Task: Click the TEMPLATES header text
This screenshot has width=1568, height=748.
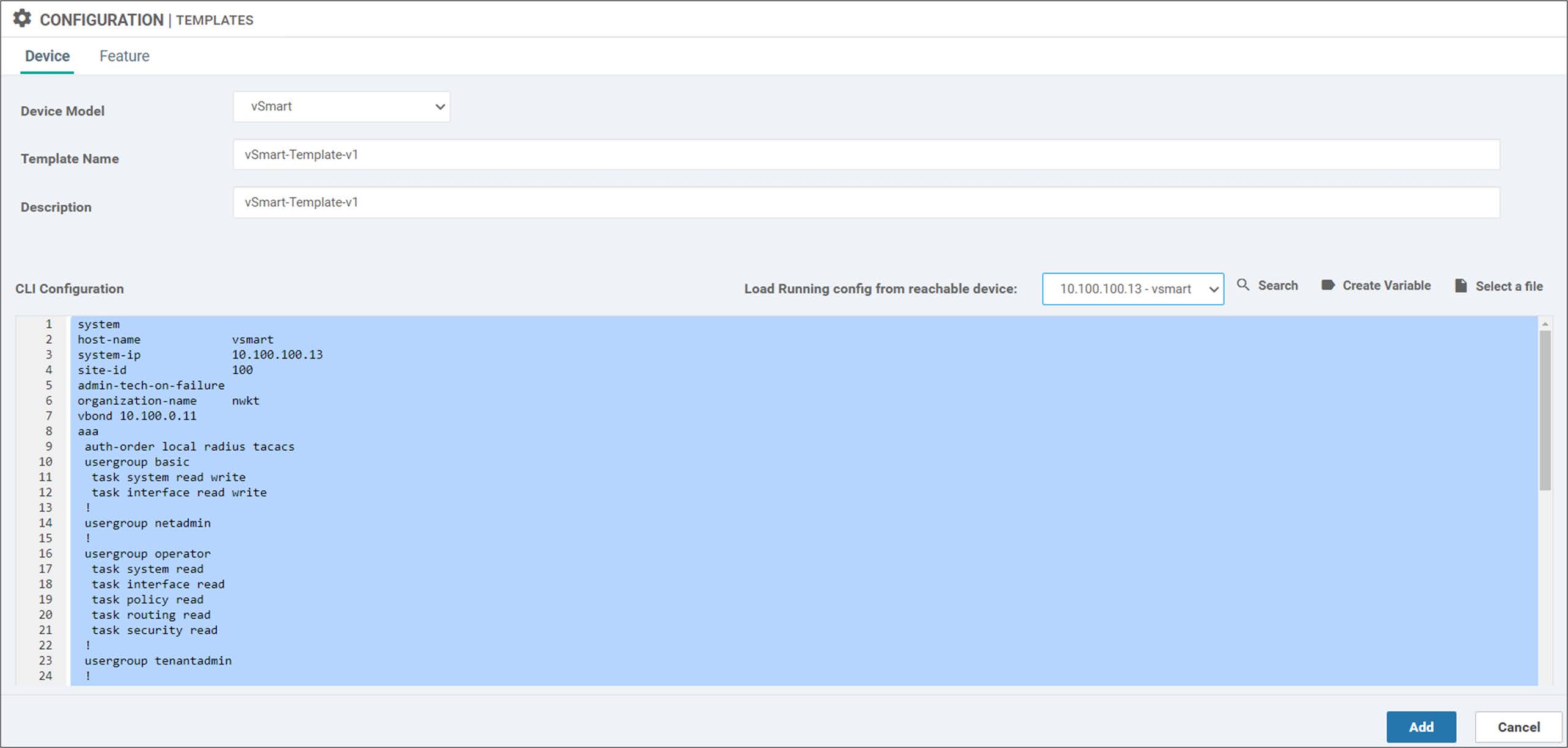Action: click(x=214, y=20)
